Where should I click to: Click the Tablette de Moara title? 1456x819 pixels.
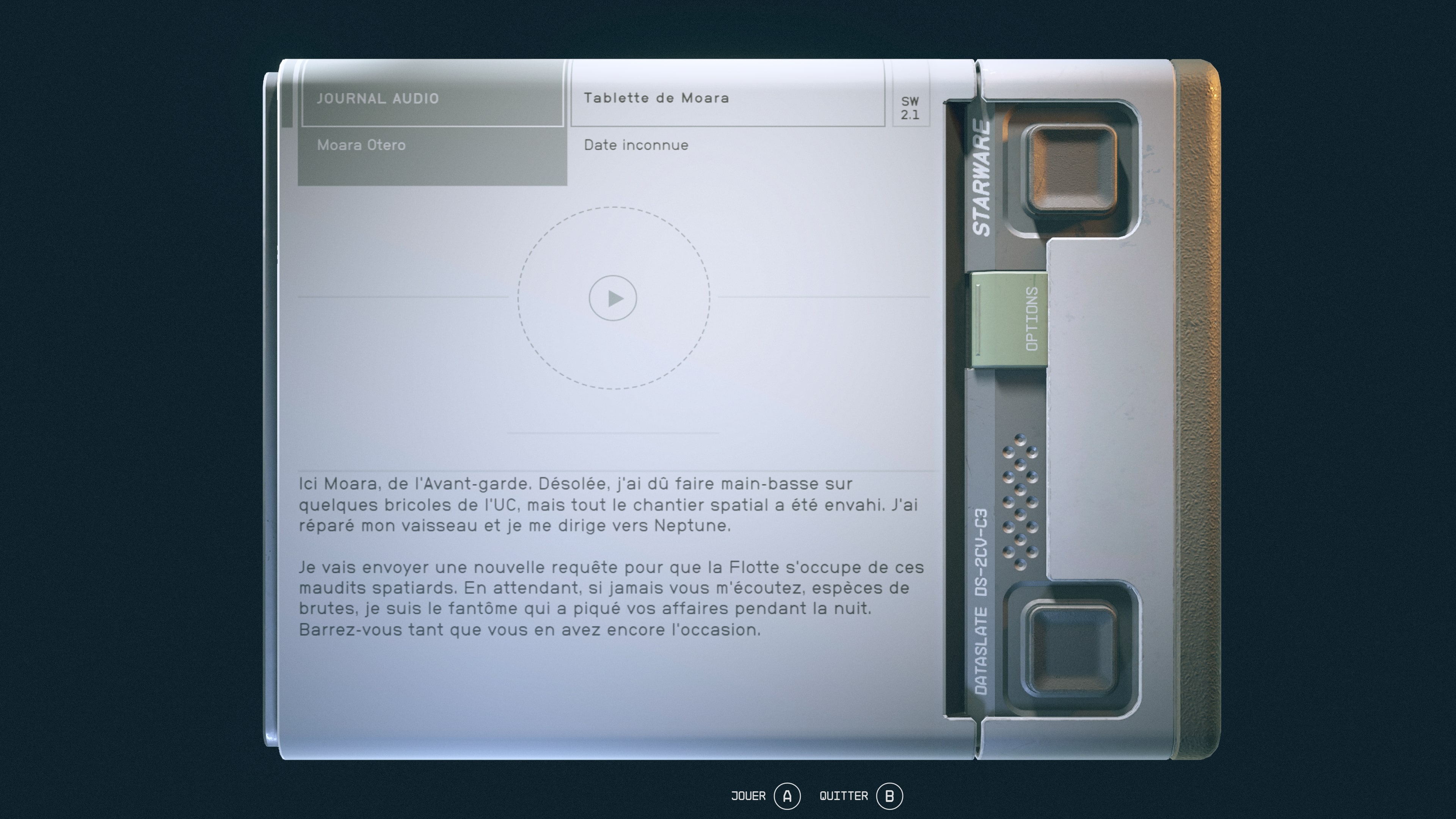click(656, 98)
